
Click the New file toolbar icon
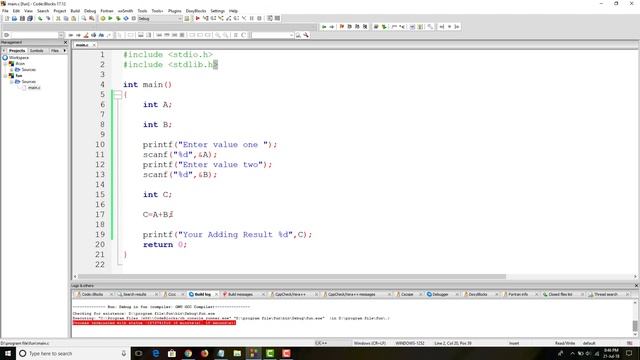coord(7,18)
